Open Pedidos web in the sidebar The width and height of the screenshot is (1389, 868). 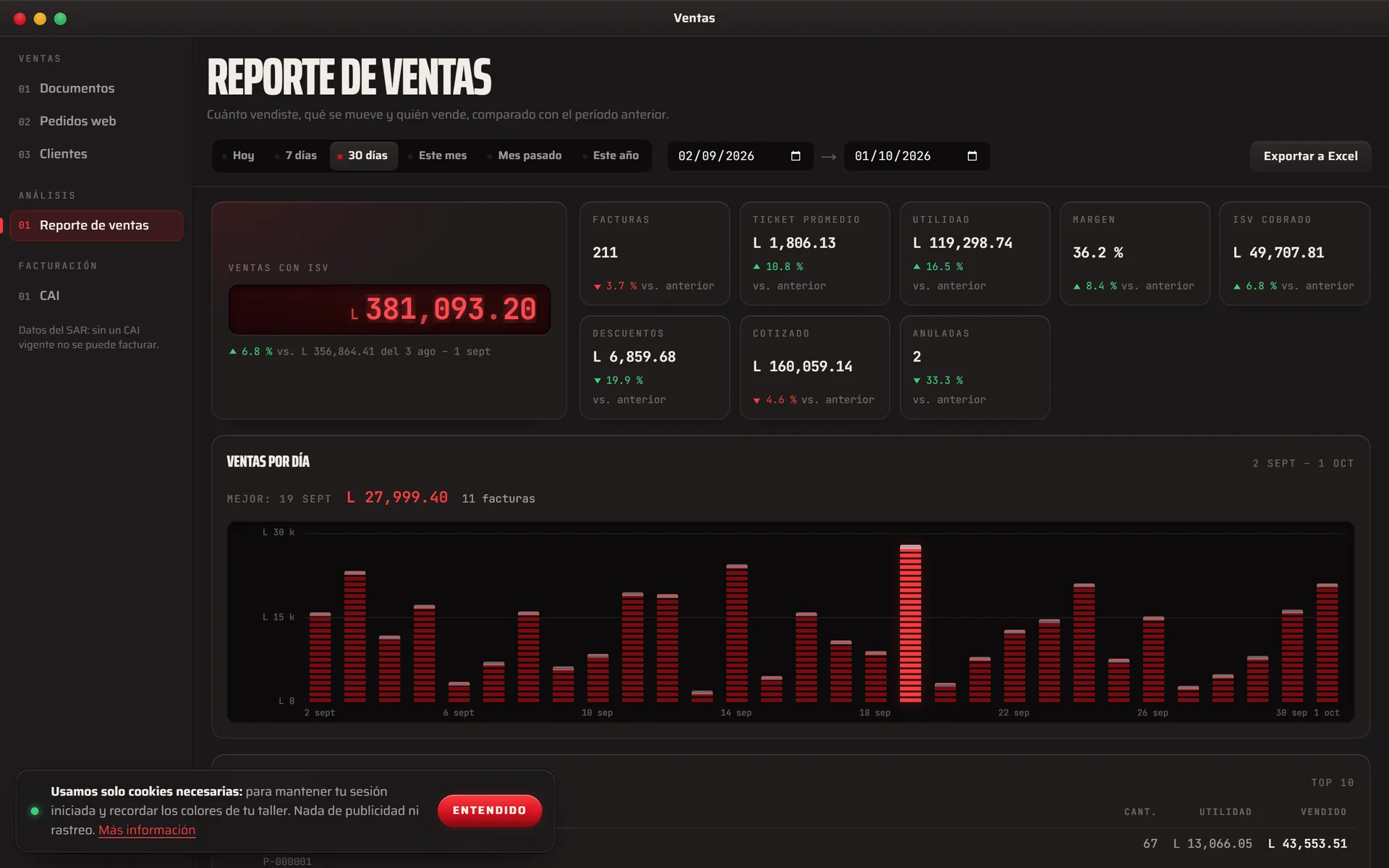tap(96, 121)
